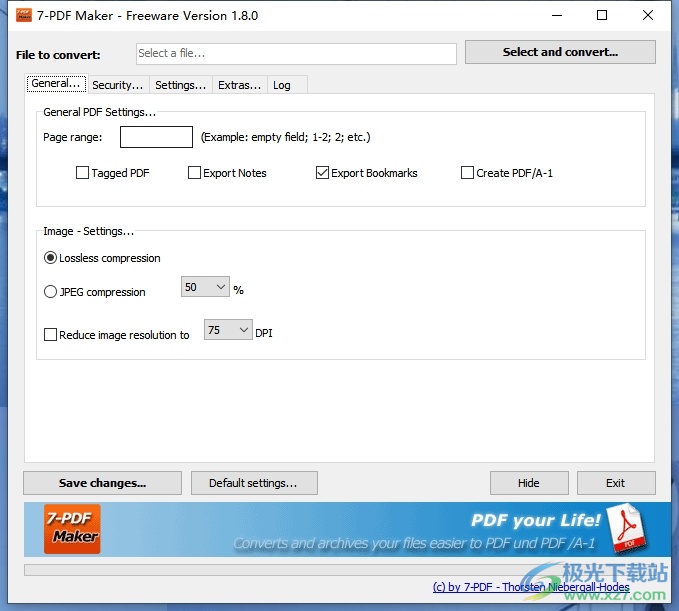The width and height of the screenshot is (679, 611).
Task: Open the DPI resolution dropdown
Action: point(228,330)
